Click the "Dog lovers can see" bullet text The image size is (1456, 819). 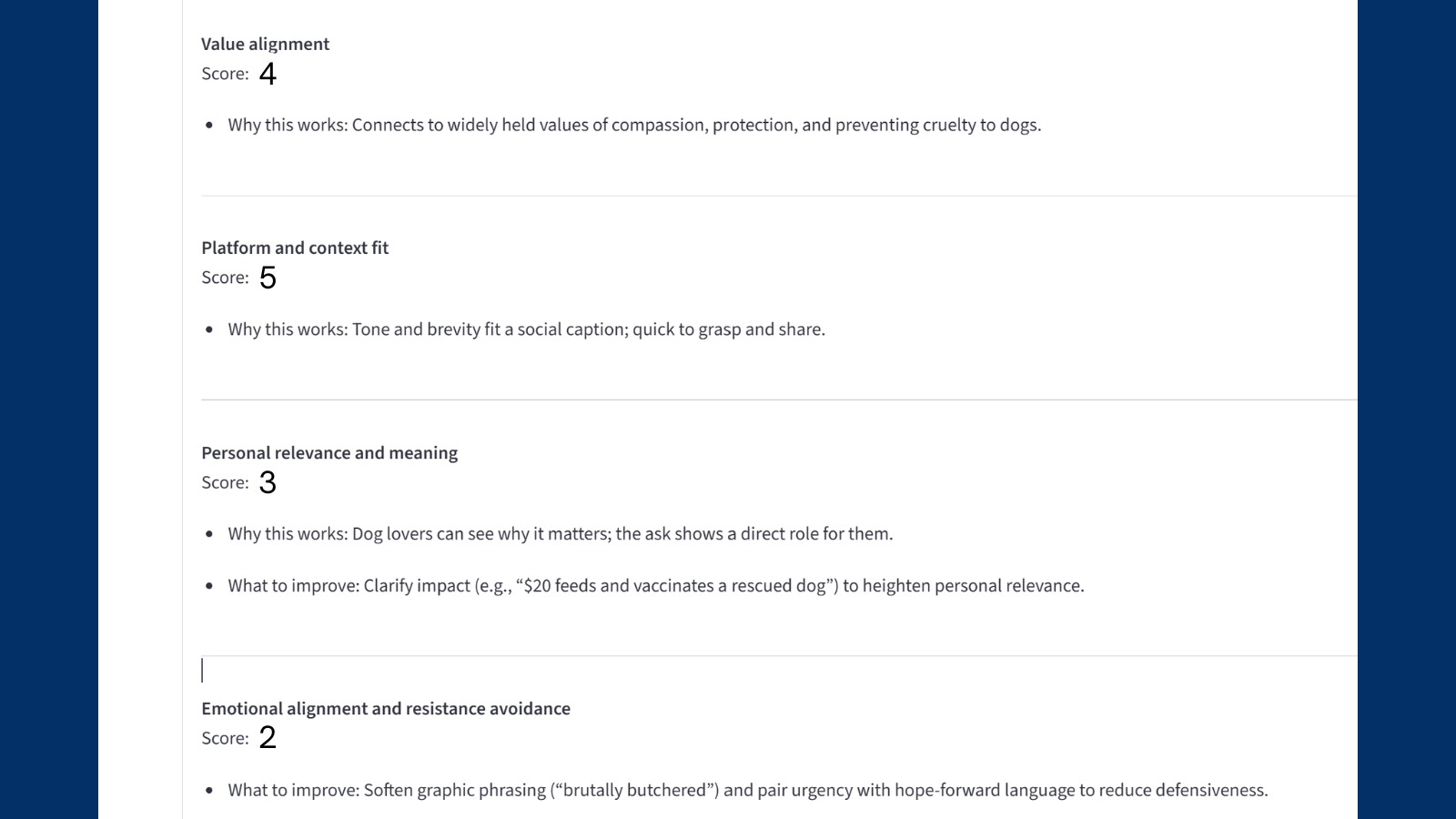pyautogui.click(x=560, y=534)
